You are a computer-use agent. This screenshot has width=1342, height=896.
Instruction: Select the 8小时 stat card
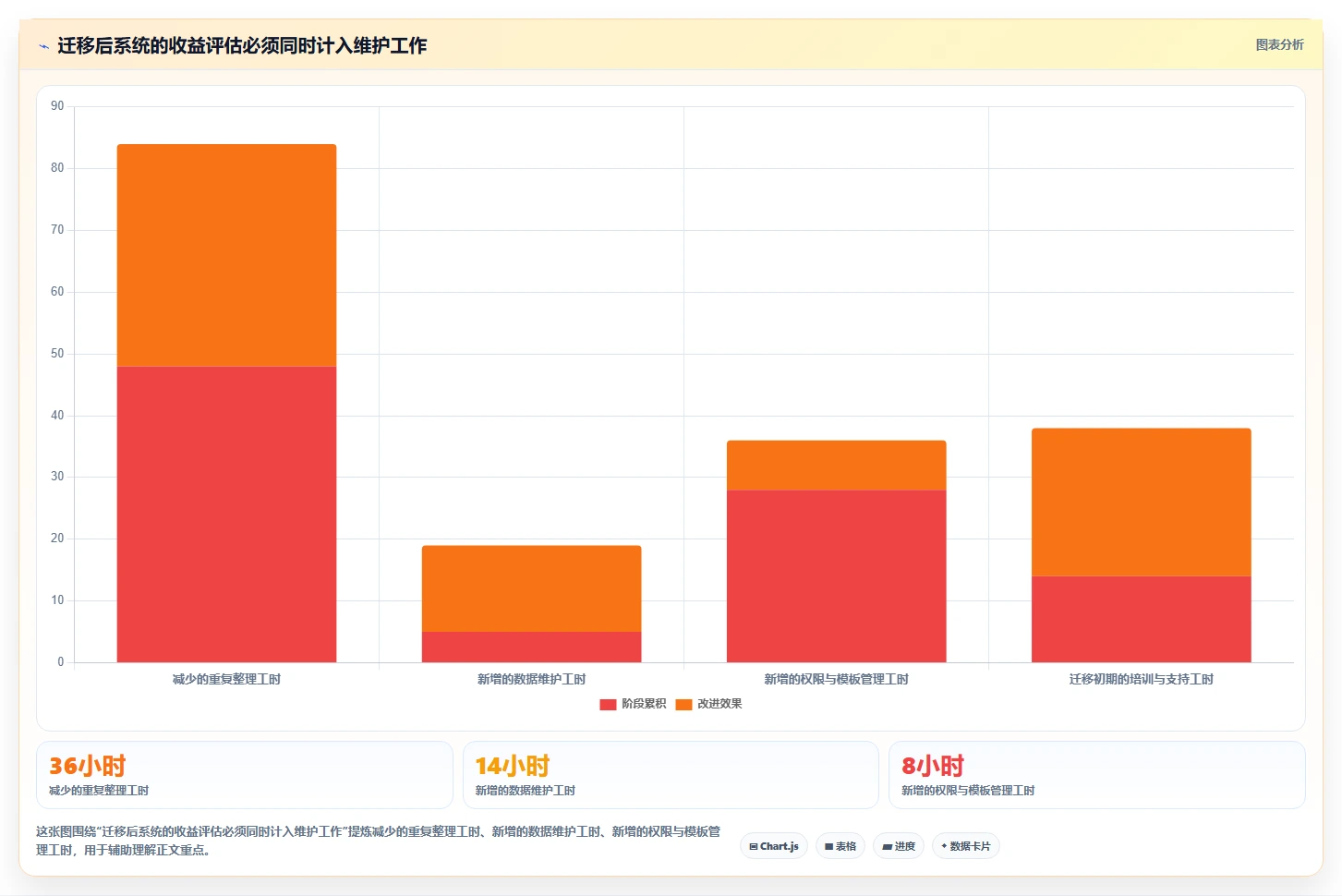[1097, 775]
